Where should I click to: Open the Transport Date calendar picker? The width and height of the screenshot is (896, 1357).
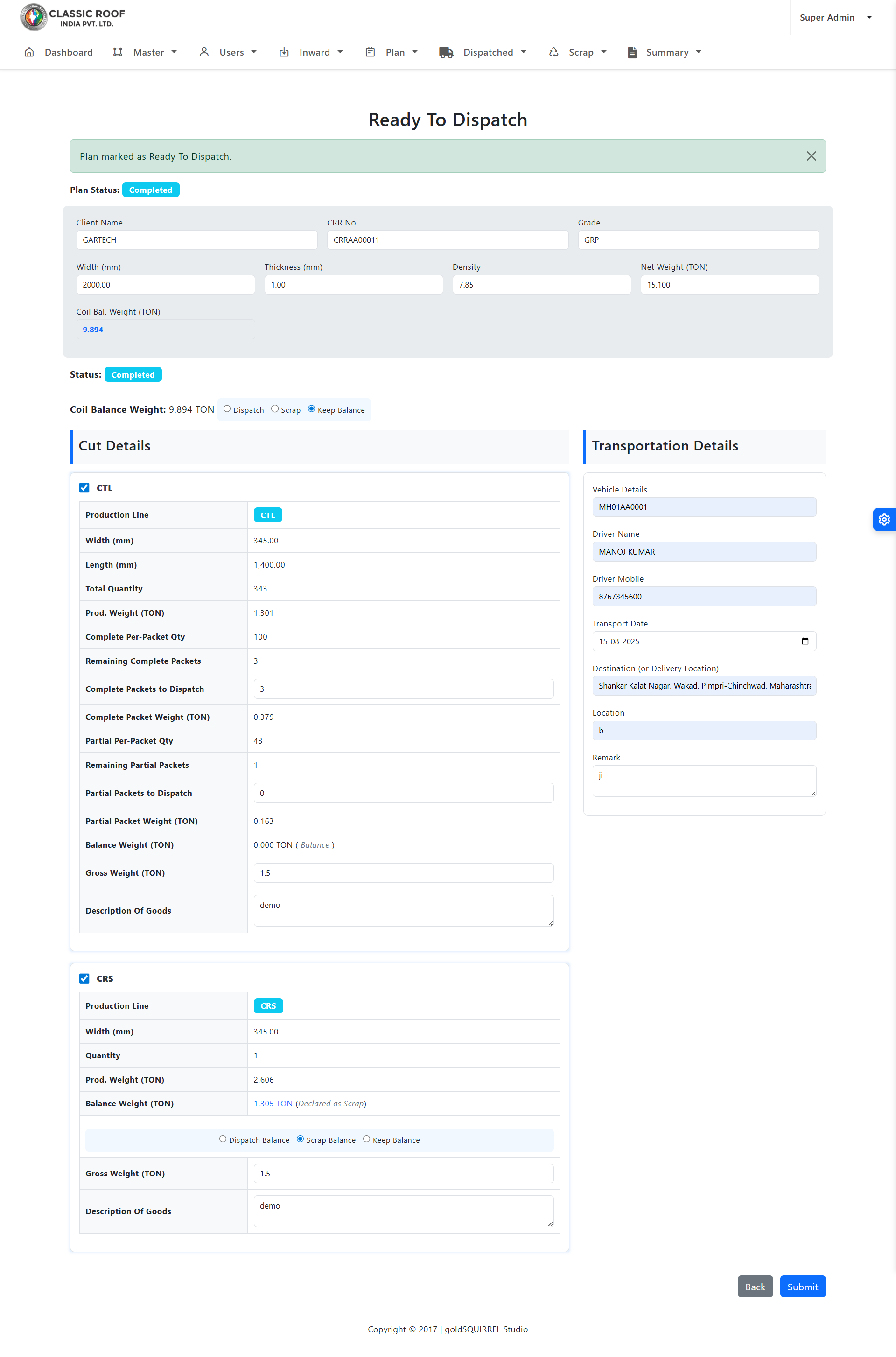(805, 641)
